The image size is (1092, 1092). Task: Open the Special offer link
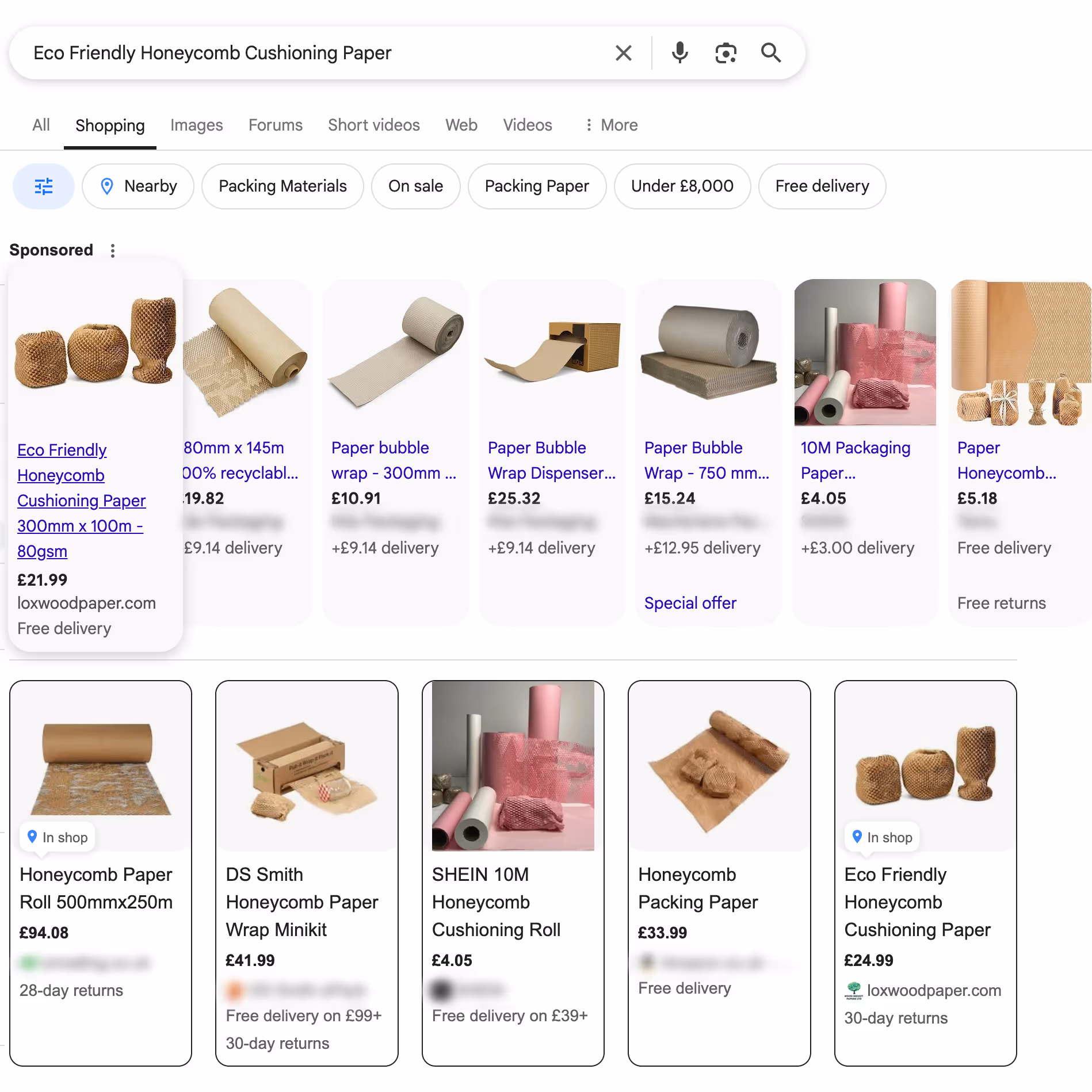pos(690,602)
